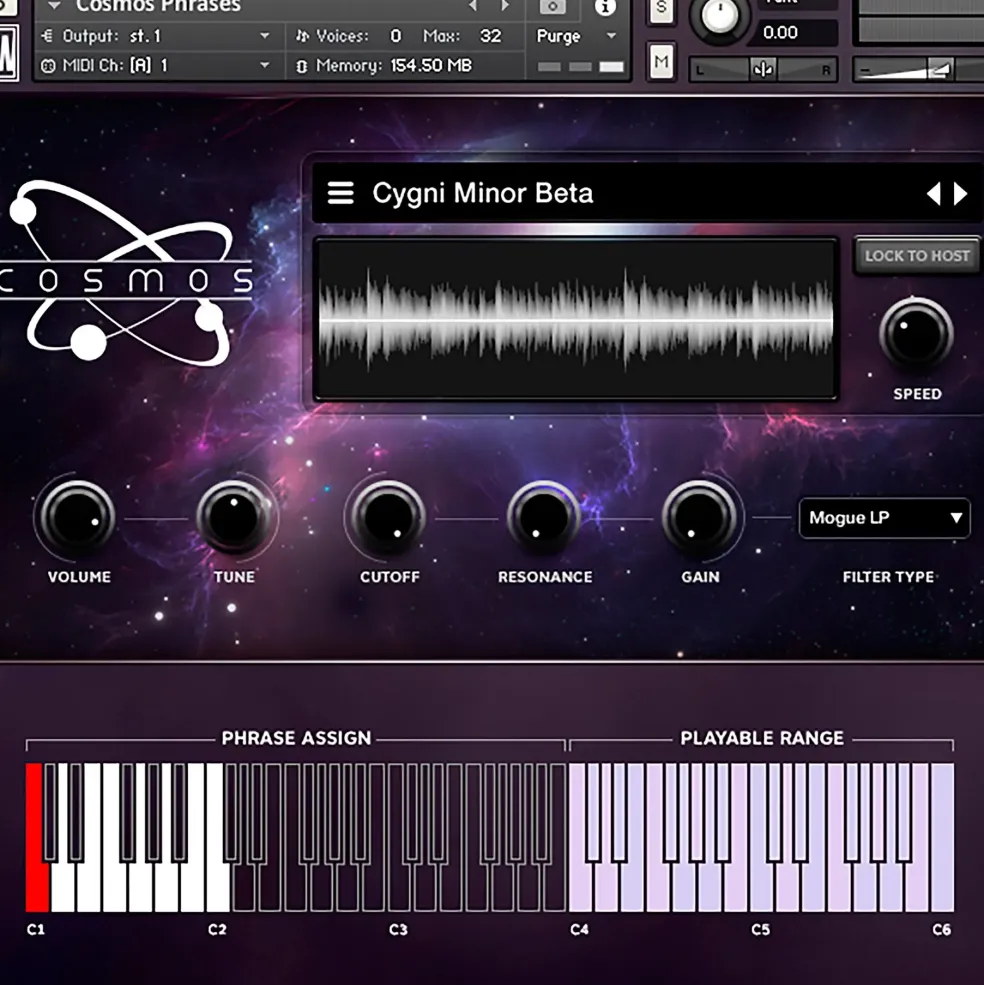Play the C4 key in Playable Range
The height and width of the screenshot is (985, 984).
[x=580, y=886]
